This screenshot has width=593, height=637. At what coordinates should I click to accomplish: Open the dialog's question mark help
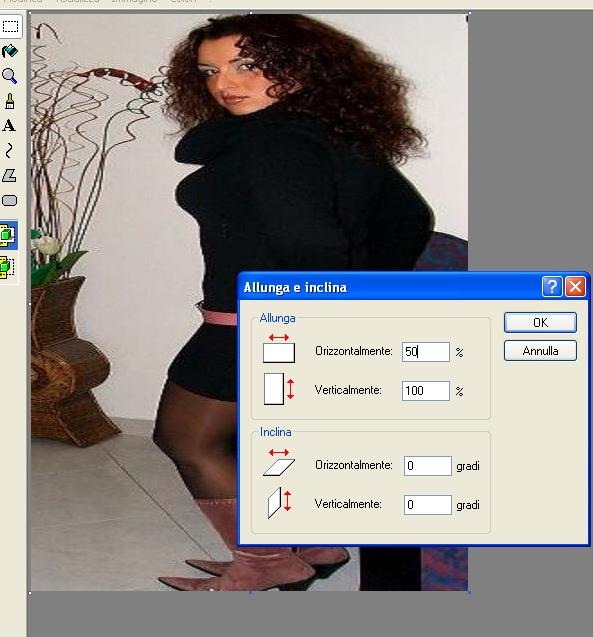[x=552, y=287]
